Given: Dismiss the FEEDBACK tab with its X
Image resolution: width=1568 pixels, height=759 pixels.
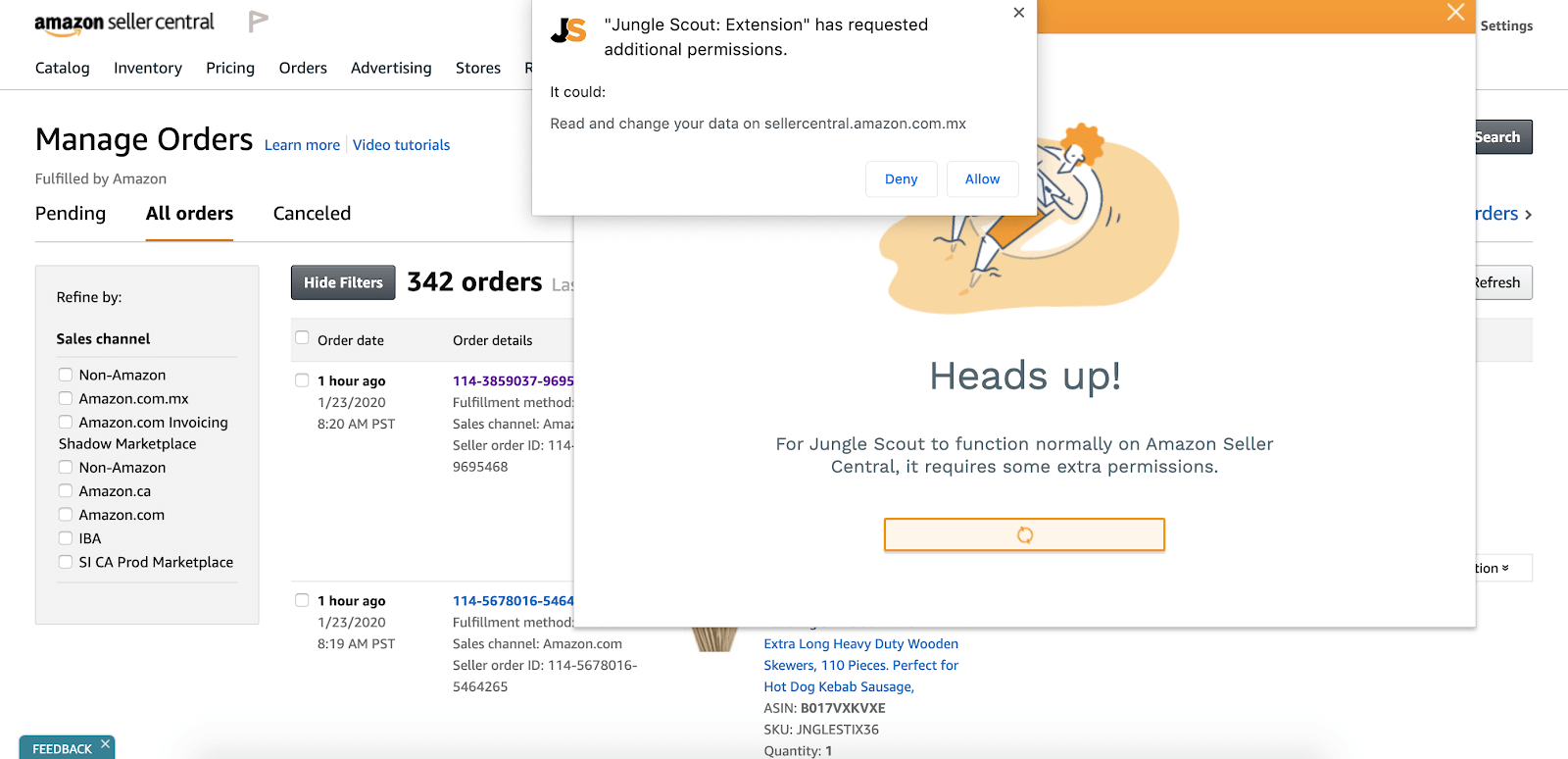Looking at the screenshot, I should coord(105,744).
